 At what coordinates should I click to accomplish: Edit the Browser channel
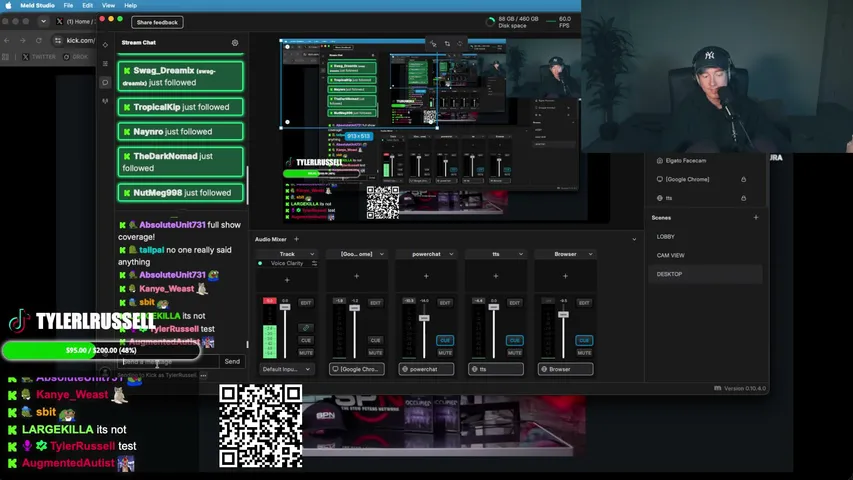pyautogui.click(x=584, y=303)
